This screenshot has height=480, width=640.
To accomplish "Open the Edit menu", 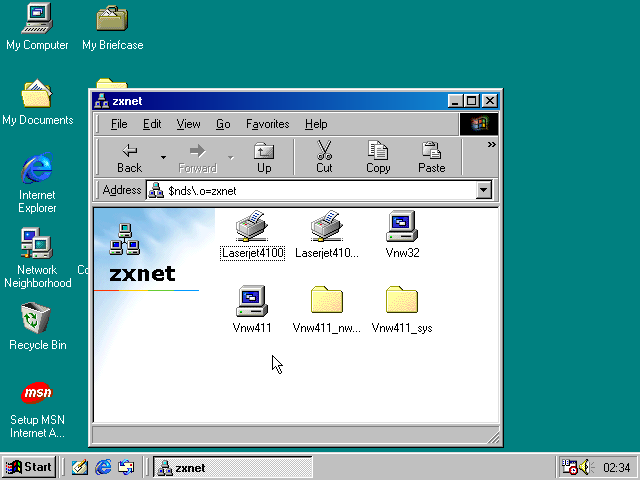I will coord(152,124).
